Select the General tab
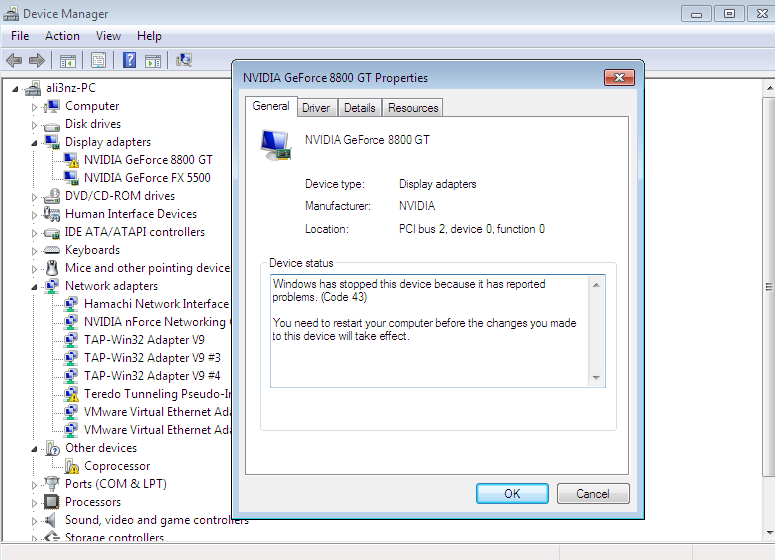This screenshot has height=560, width=775. pyautogui.click(x=271, y=106)
